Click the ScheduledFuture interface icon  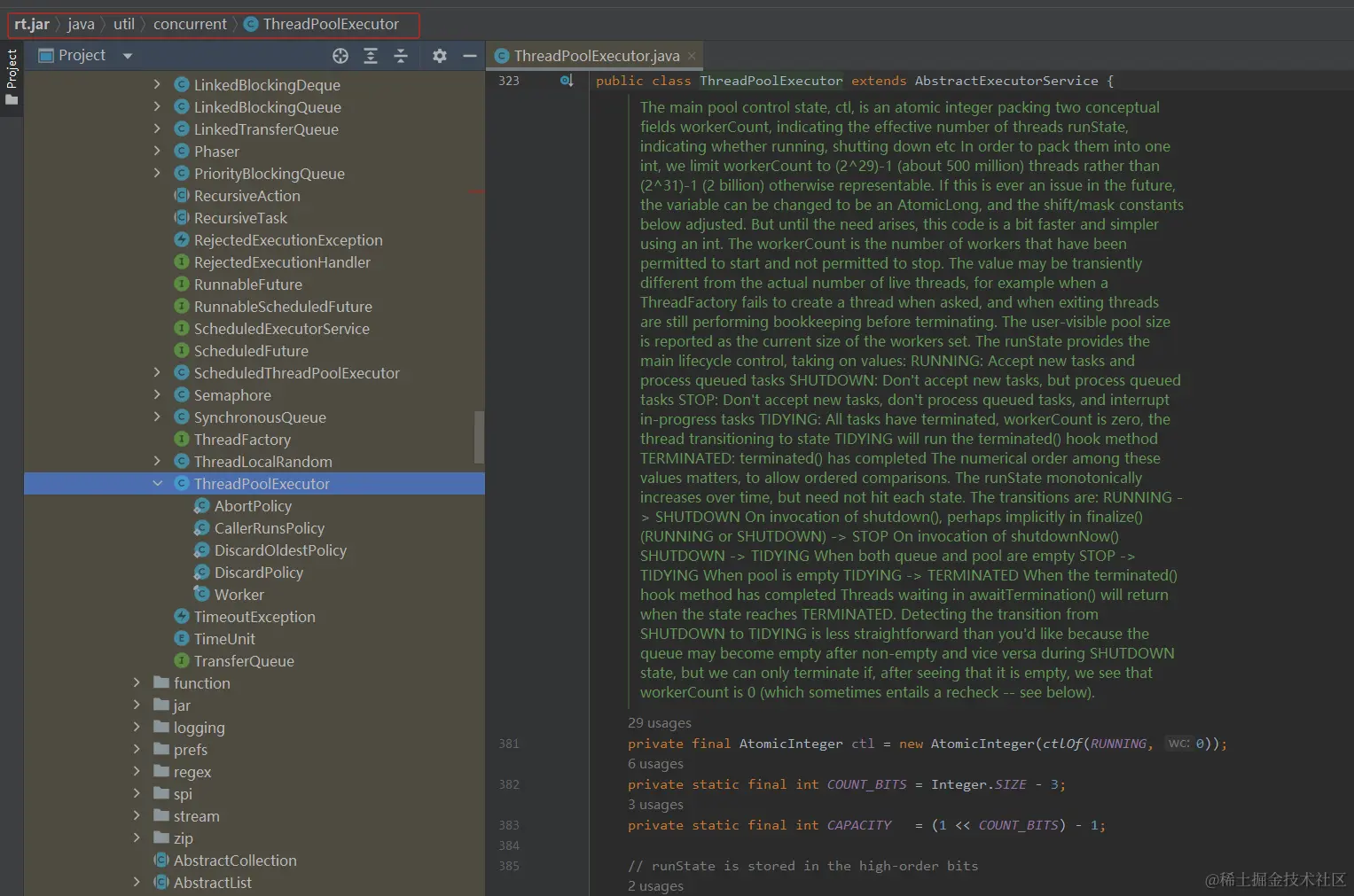[x=182, y=350]
